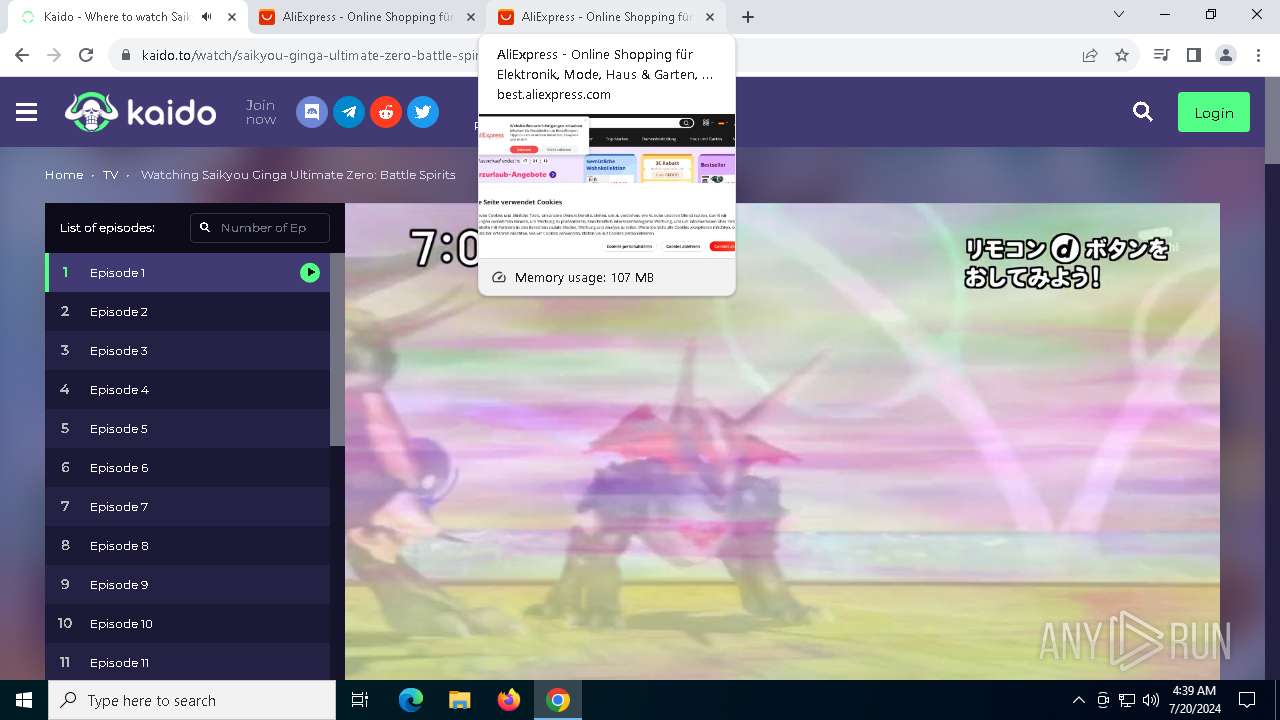Image resolution: width=1280 pixels, height=720 pixels.
Task: Open the Windows Start menu
Action: coord(24,700)
